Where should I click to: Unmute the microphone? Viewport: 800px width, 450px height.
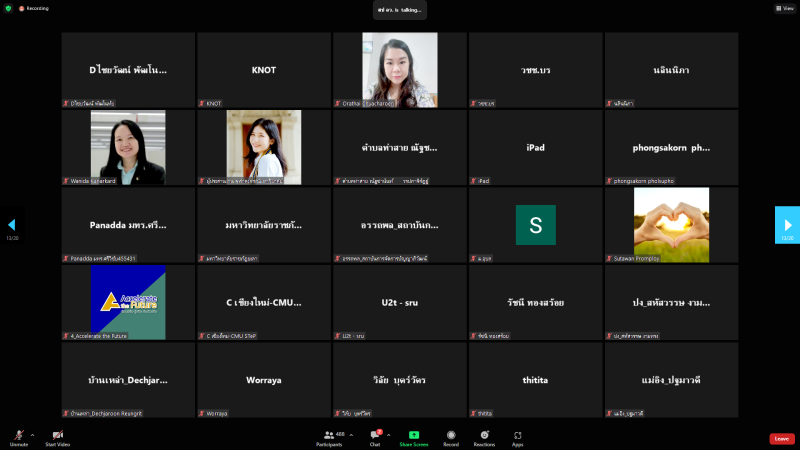point(18,437)
